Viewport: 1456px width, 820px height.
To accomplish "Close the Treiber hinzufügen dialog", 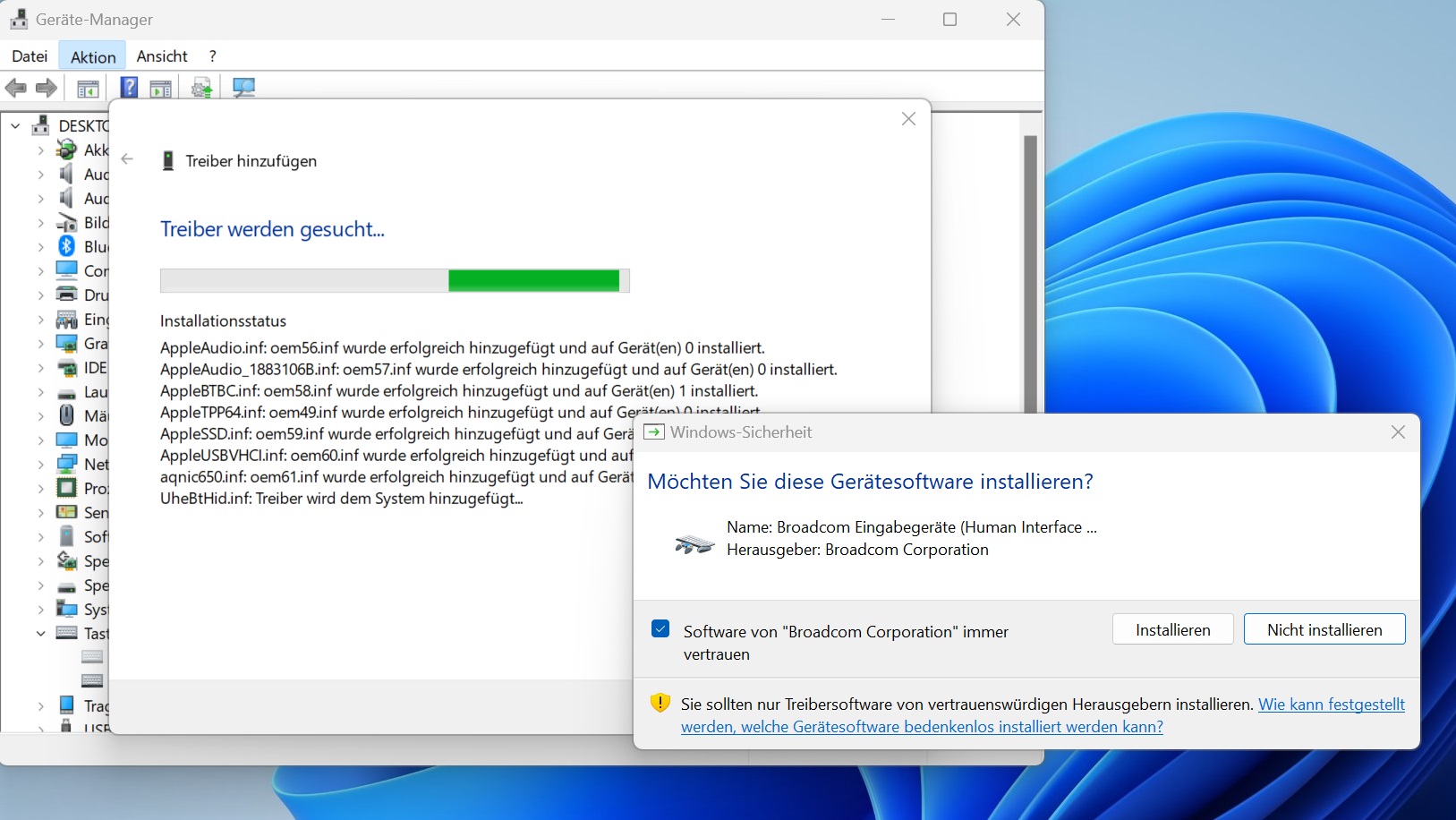I will point(908,119).
